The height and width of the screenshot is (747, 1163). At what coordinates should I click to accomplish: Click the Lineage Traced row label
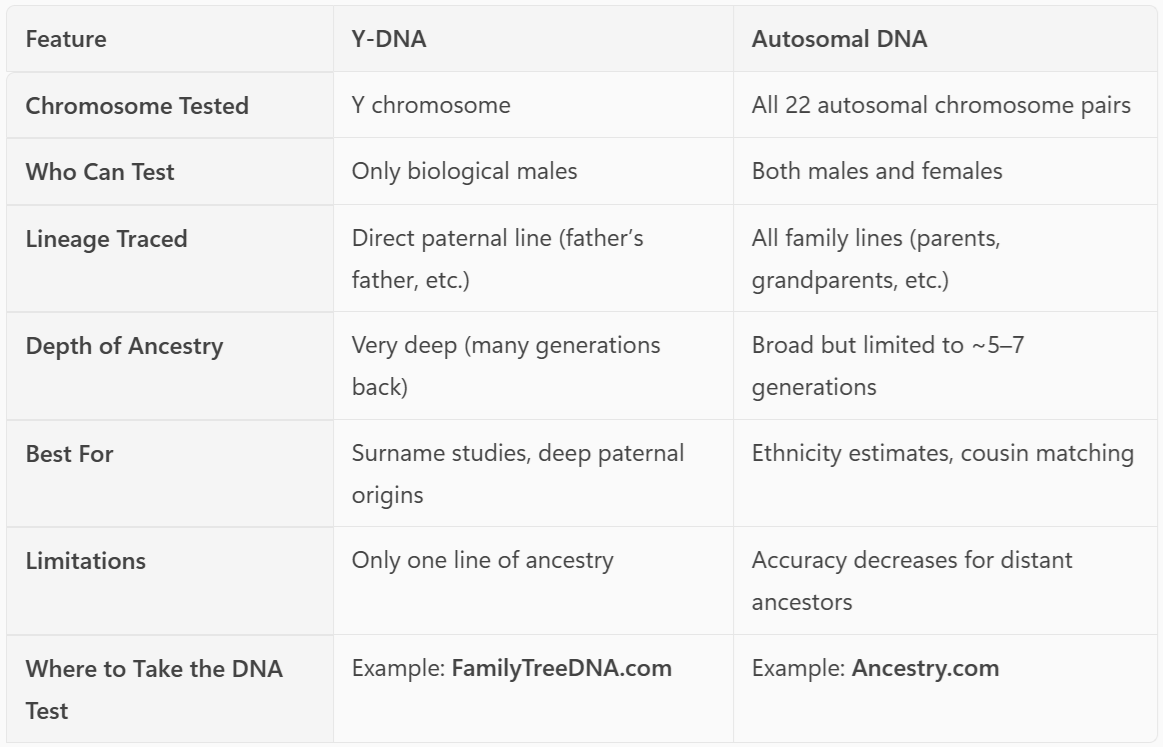[106, 239]
